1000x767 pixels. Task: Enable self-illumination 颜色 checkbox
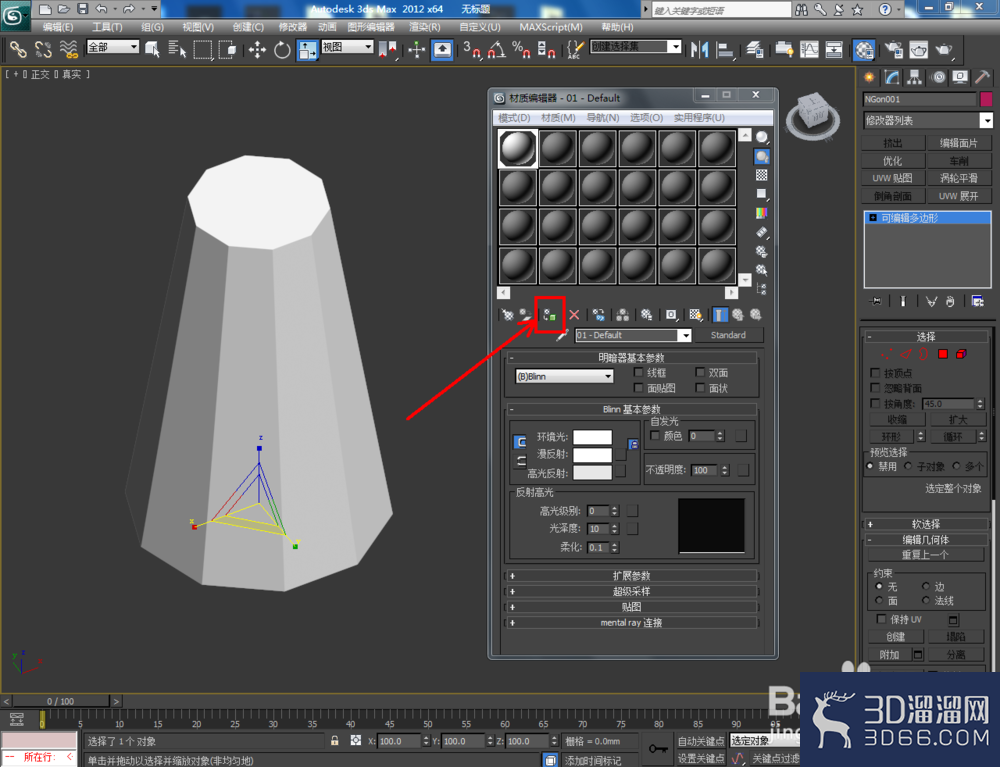pyautogui.click(x=655, y=435)
